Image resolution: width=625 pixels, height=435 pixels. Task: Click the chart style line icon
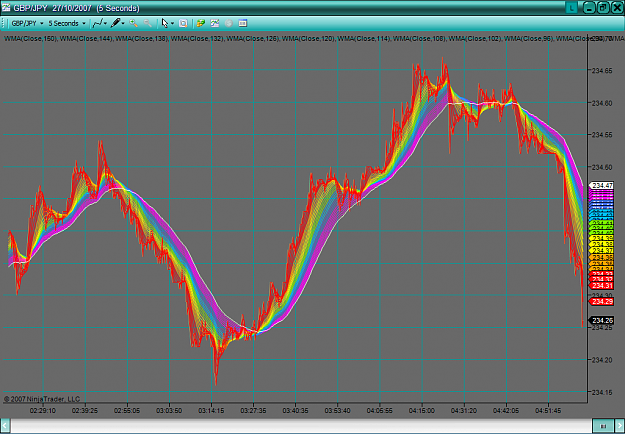pos(97,24)
